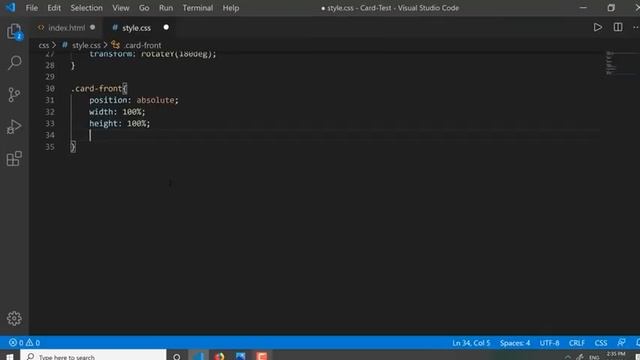
Task: Restore down the VS Code window
Action: (611, 8)
